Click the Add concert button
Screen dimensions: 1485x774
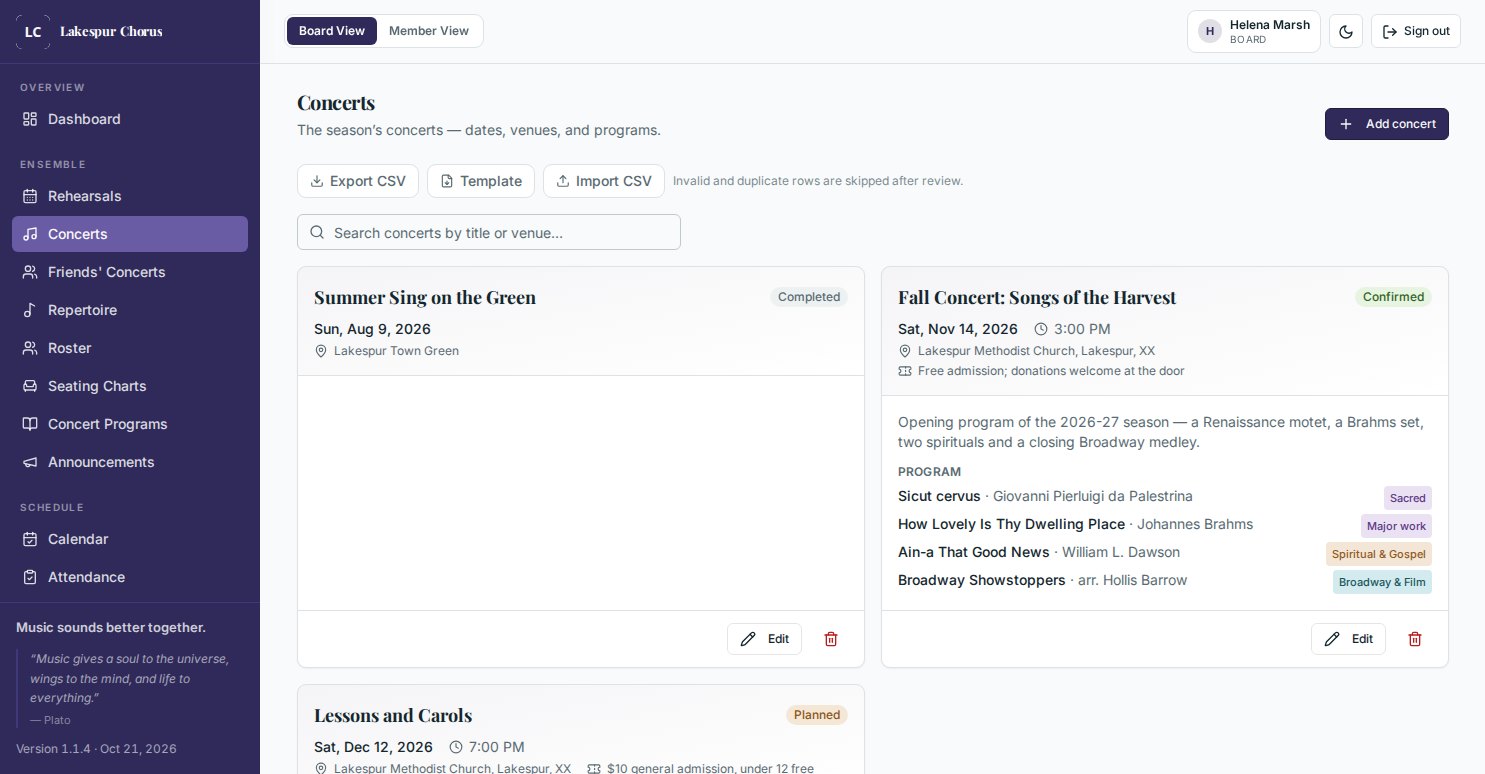point(1387,124)
